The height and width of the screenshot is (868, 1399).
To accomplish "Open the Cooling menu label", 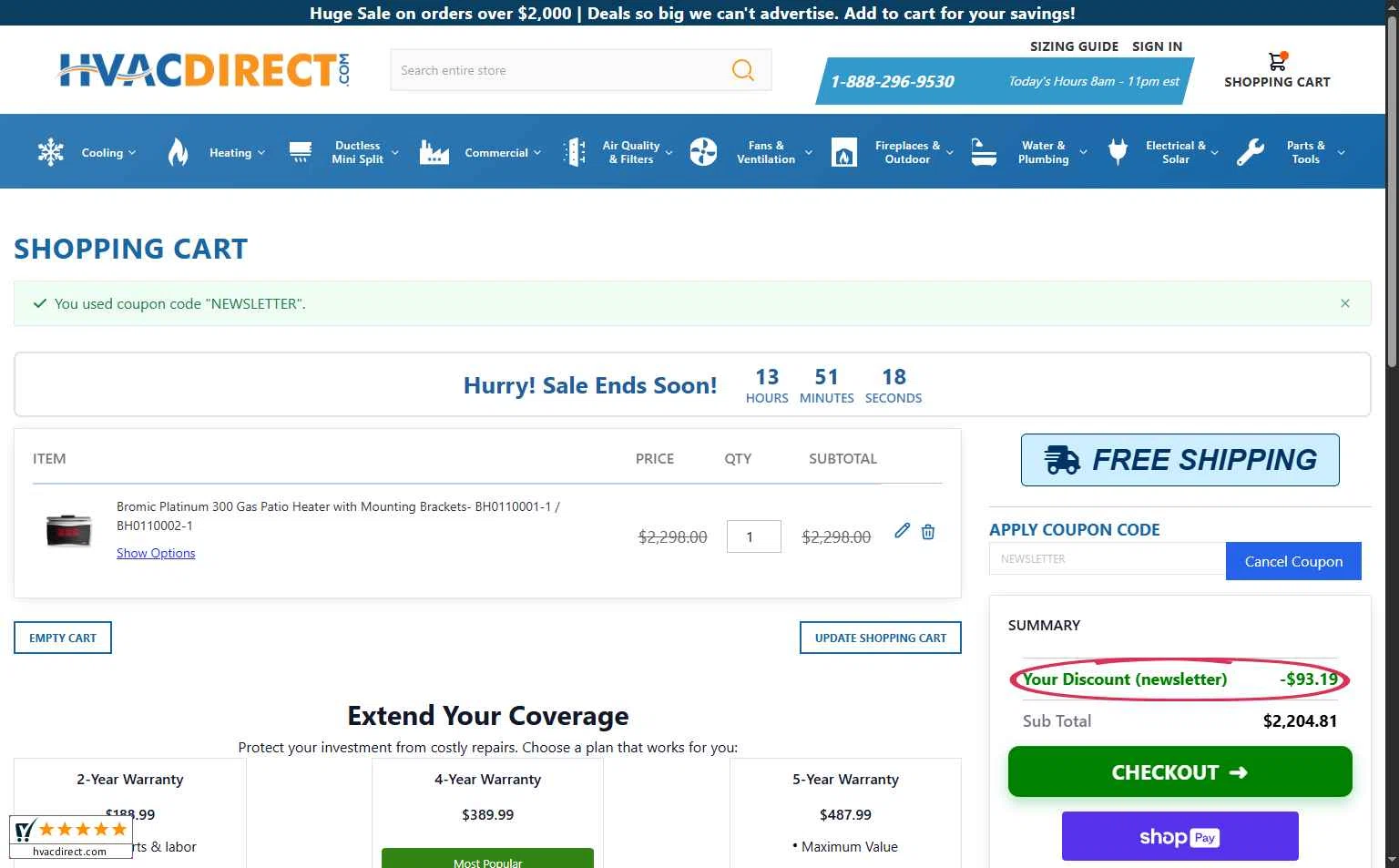I will point(102,153).
